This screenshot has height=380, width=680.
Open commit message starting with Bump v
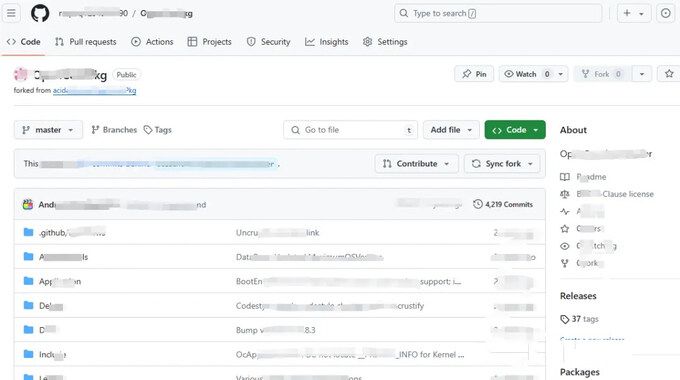click(275, 330)
